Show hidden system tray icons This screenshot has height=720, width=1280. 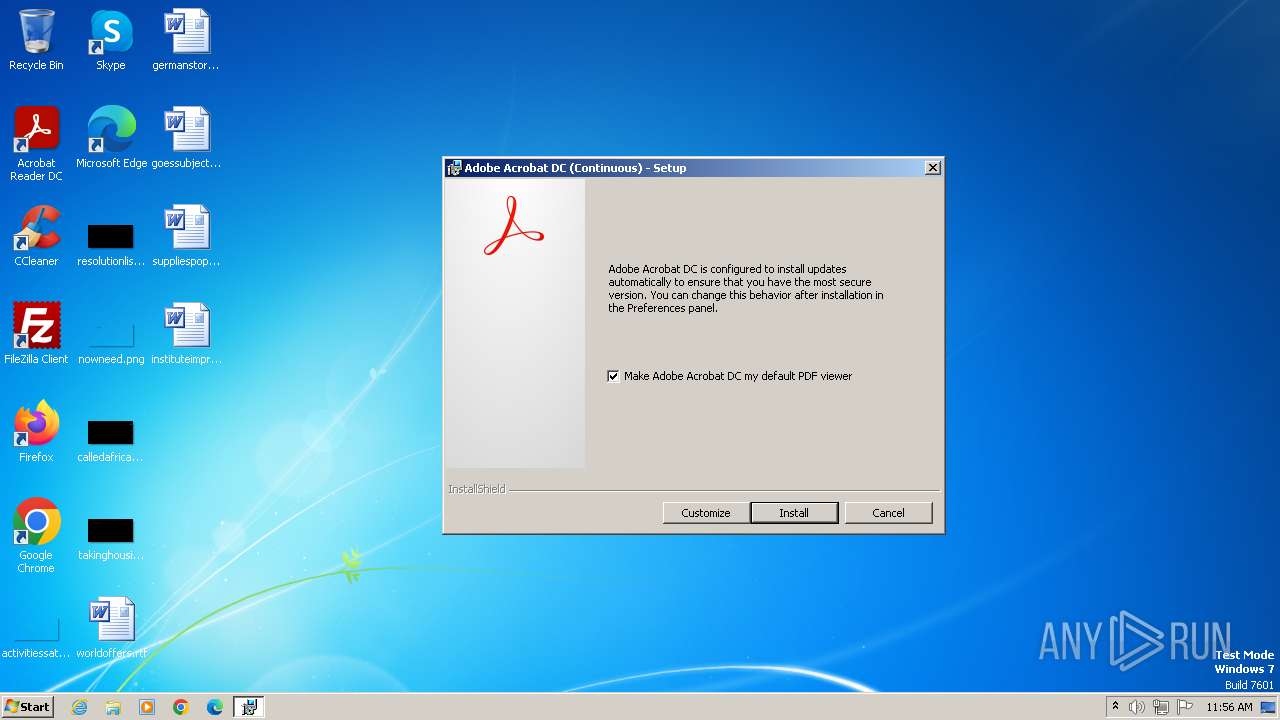(x=1115, y=707)
